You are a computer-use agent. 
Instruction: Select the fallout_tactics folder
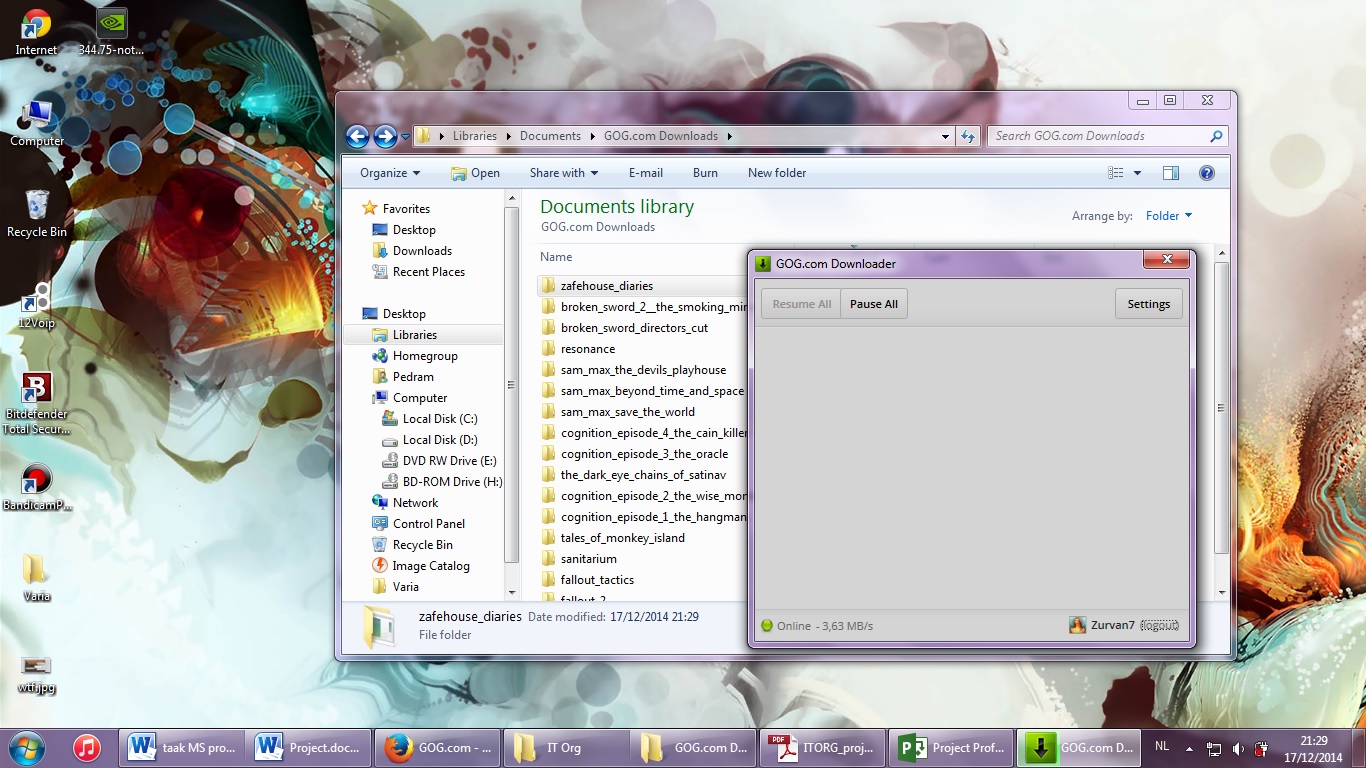597,580
